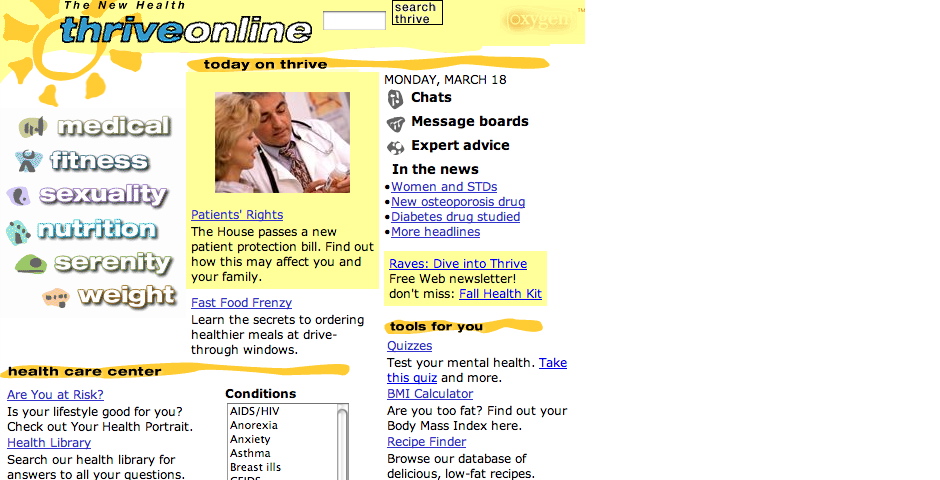Open the Recipe Finder link
Viewport: 940px width, 480px height.
(426, 442)
